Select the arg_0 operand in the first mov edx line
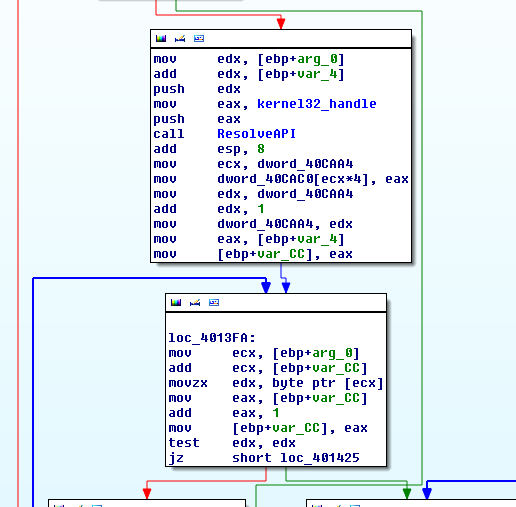This screenshot has width=516, height=507. 317,59
